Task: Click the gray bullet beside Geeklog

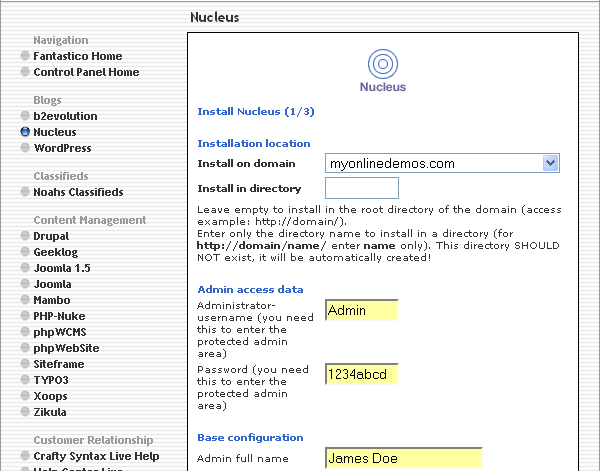Action: pos(25,252)
